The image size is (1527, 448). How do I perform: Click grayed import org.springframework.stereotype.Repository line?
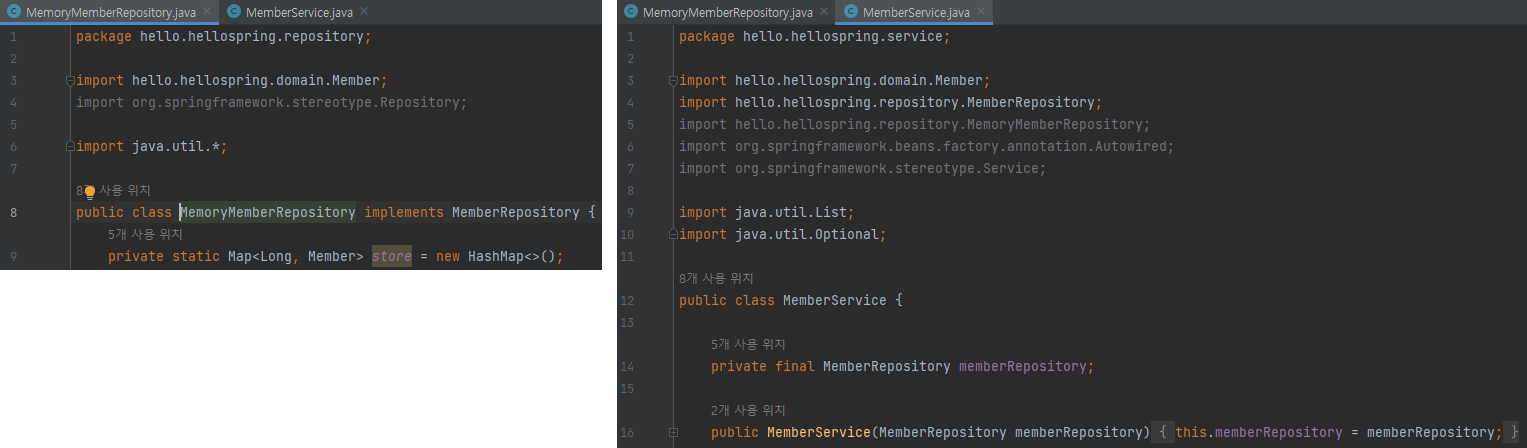272,102
